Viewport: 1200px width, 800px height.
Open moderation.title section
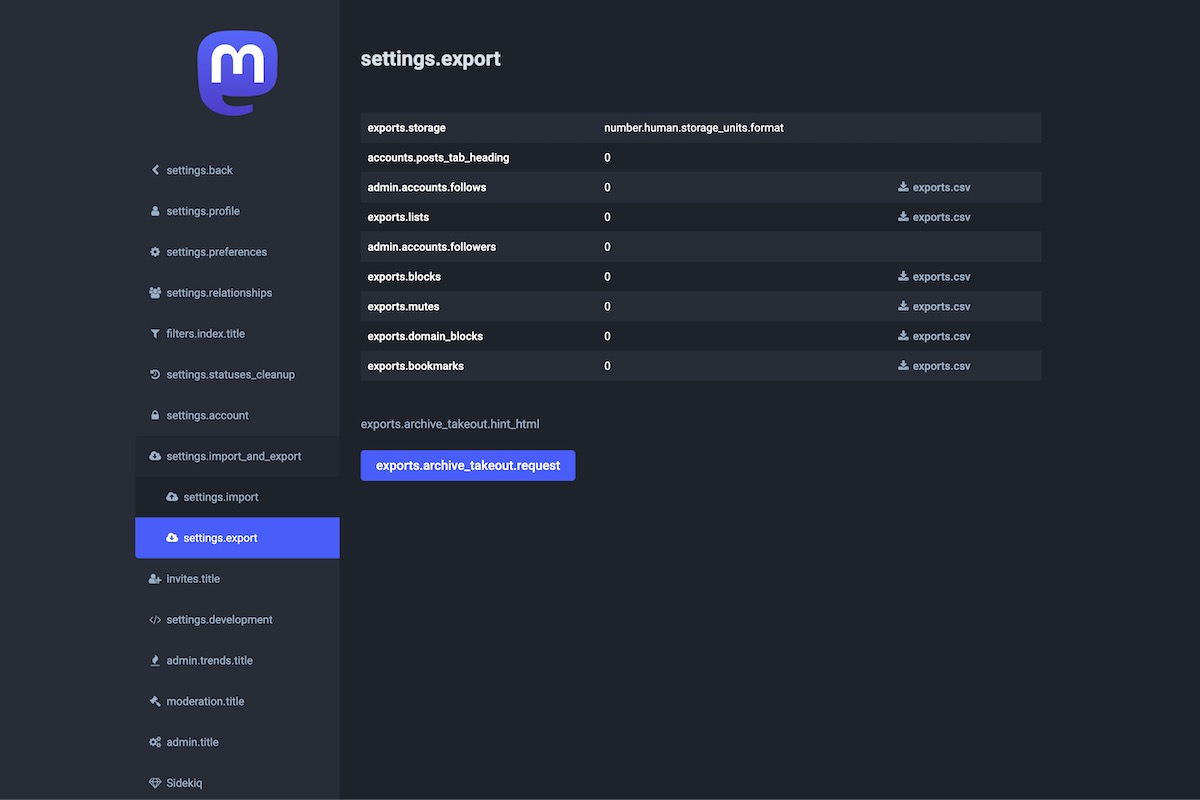(205, 702)
